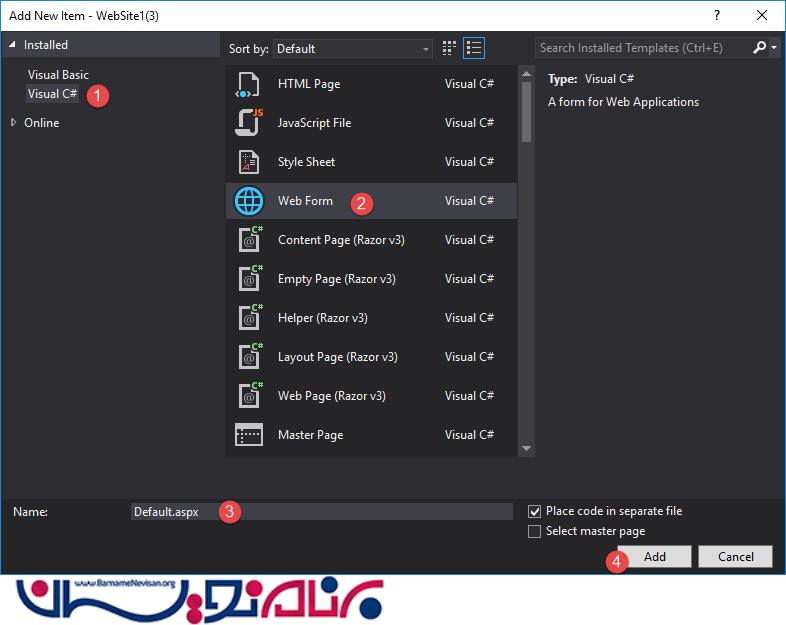Switch to small icons list view

coord(474,48)
